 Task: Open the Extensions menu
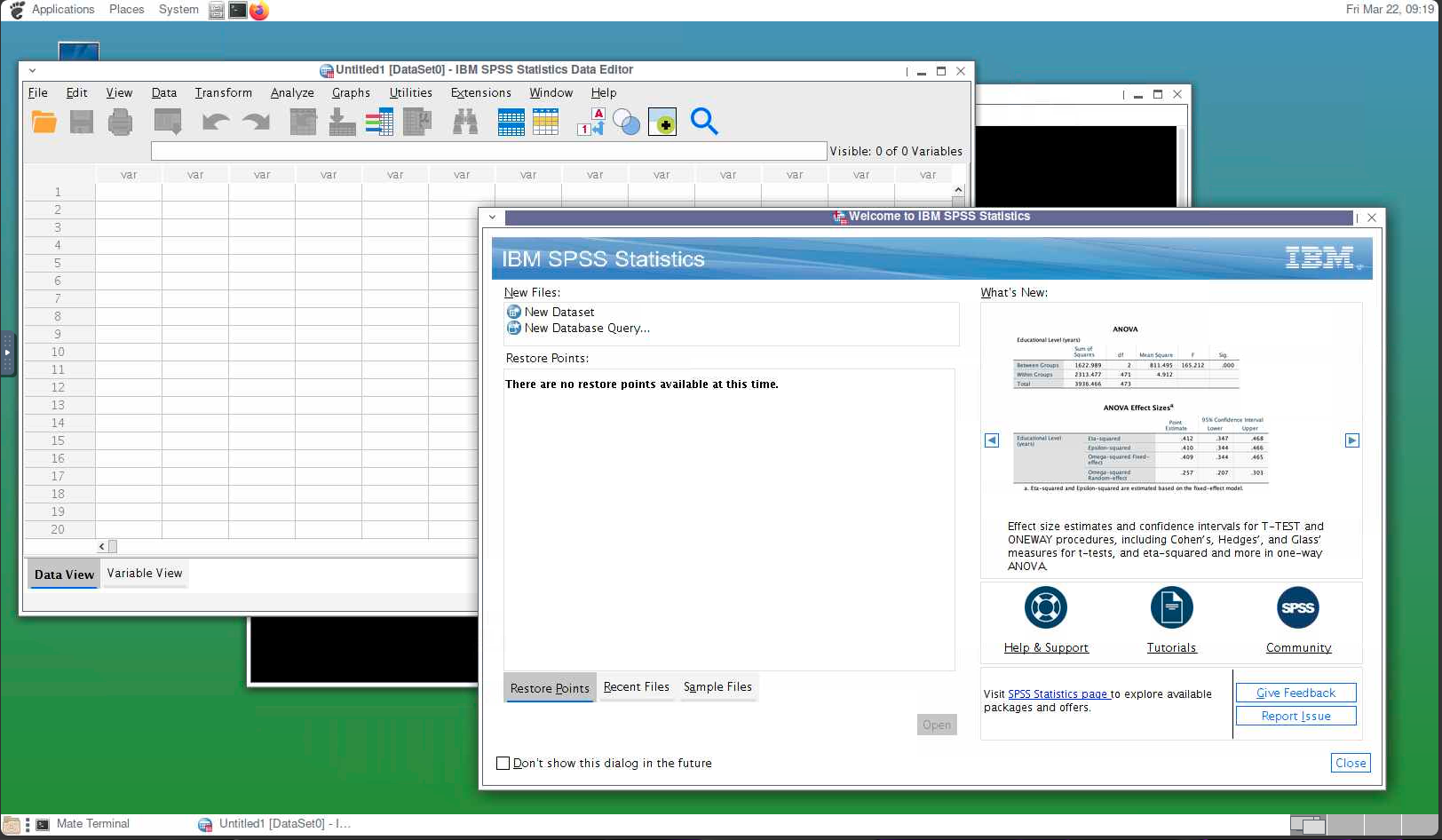480,92
